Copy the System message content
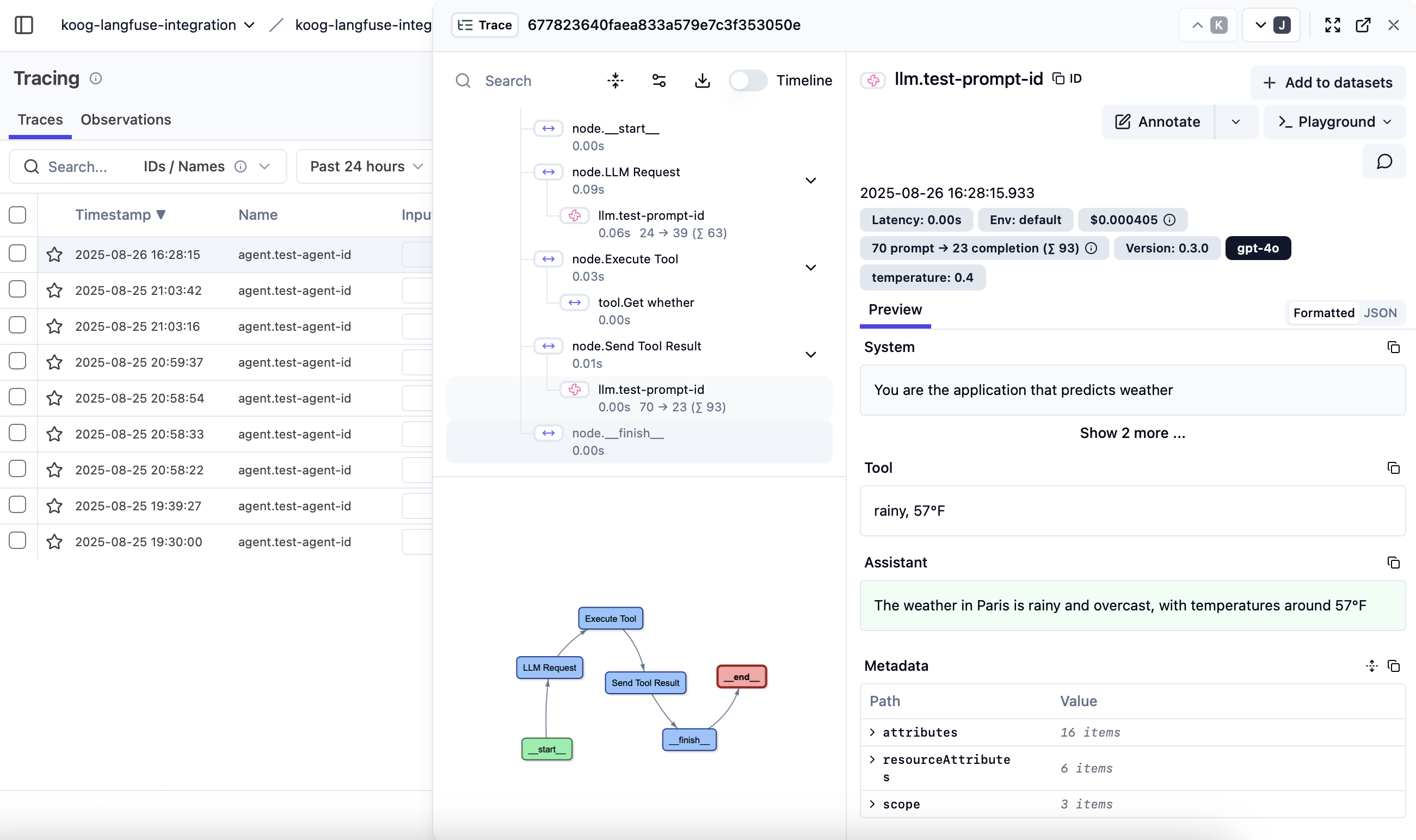 coord(1393,347)
